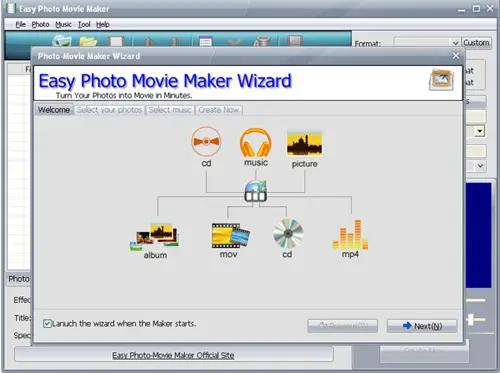Click the Next(N) button
The image size is (500, 373).
click(422, 326)
